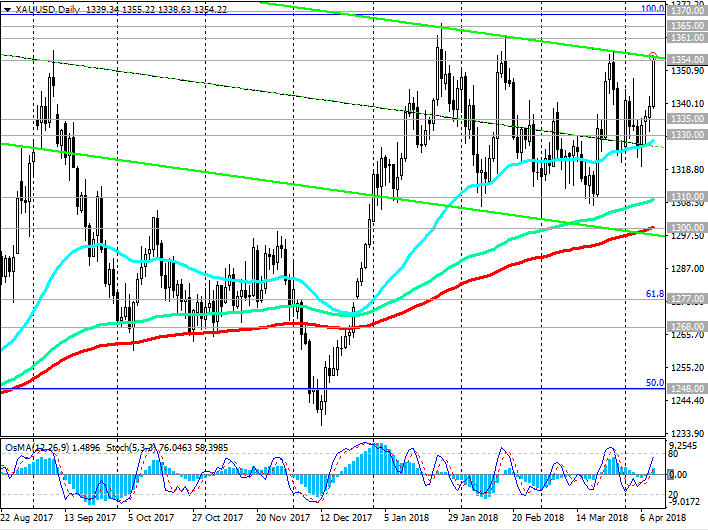Click the 1244.40 price axis value
Image resolution: width=708 pixels, height=531 pixels.
click(x=688, y=401)
